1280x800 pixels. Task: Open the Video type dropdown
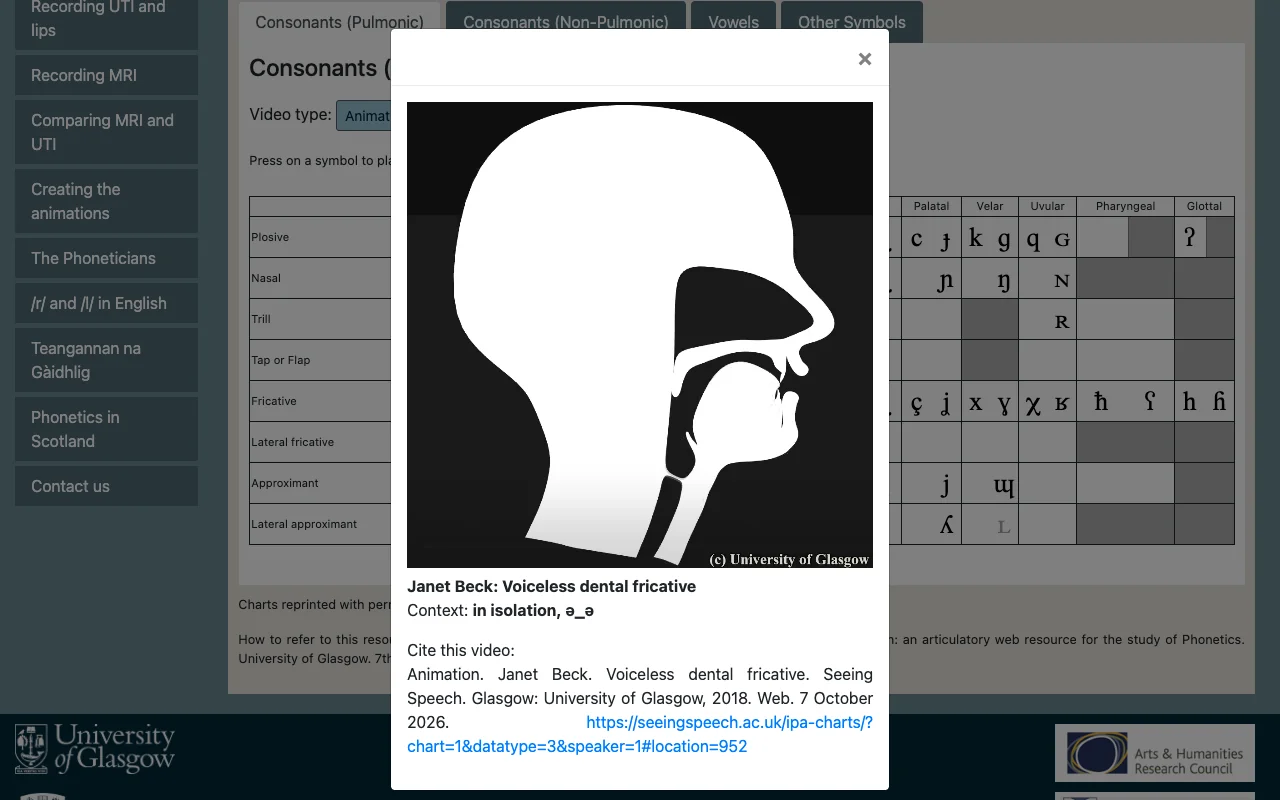pos(364,115)
